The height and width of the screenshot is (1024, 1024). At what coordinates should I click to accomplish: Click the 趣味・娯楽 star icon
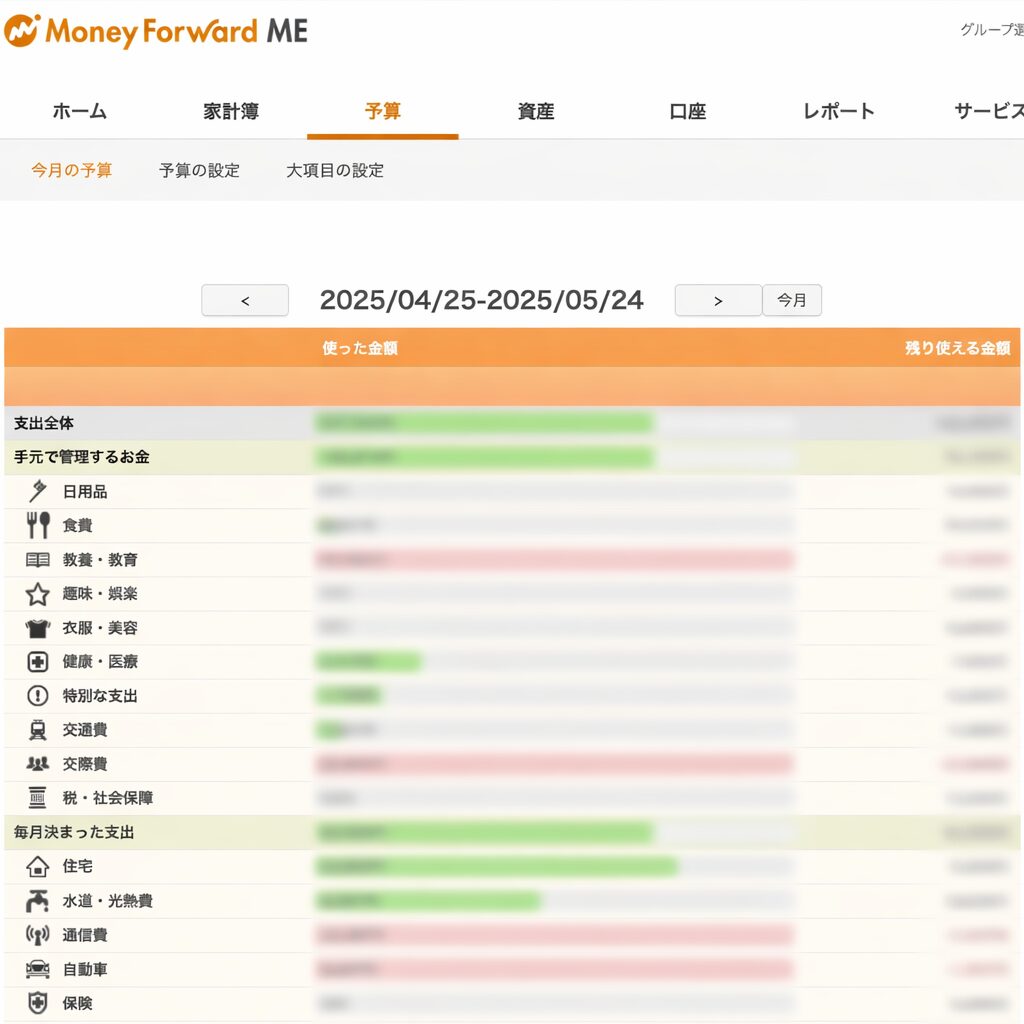pyautogui.click(x=38, y=594)
